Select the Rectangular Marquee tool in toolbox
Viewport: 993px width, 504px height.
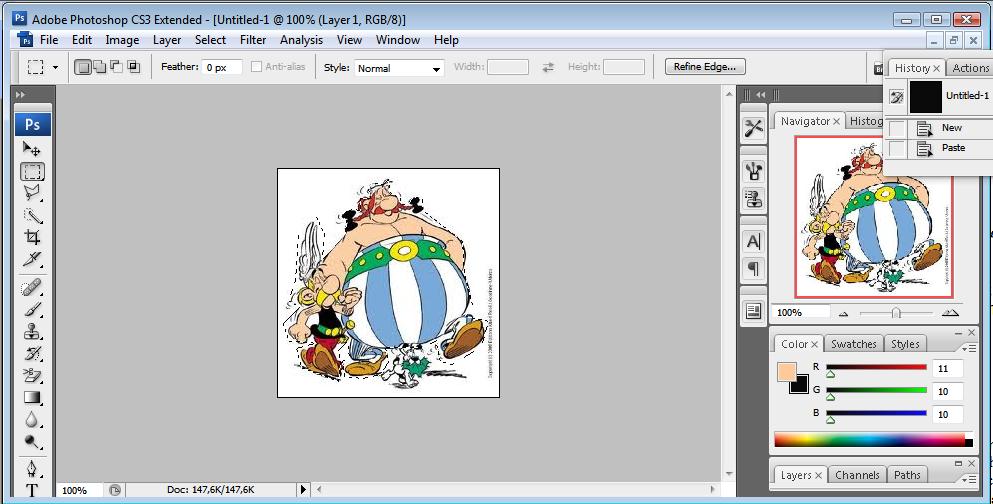tap(32, 172)
